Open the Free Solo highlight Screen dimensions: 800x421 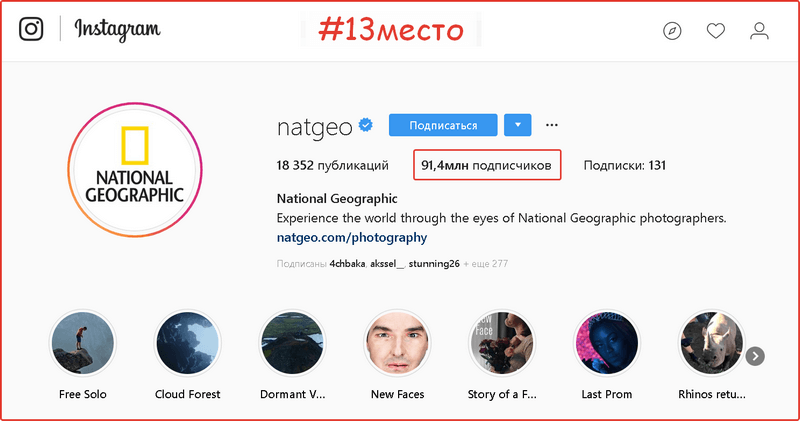[83, 343]
